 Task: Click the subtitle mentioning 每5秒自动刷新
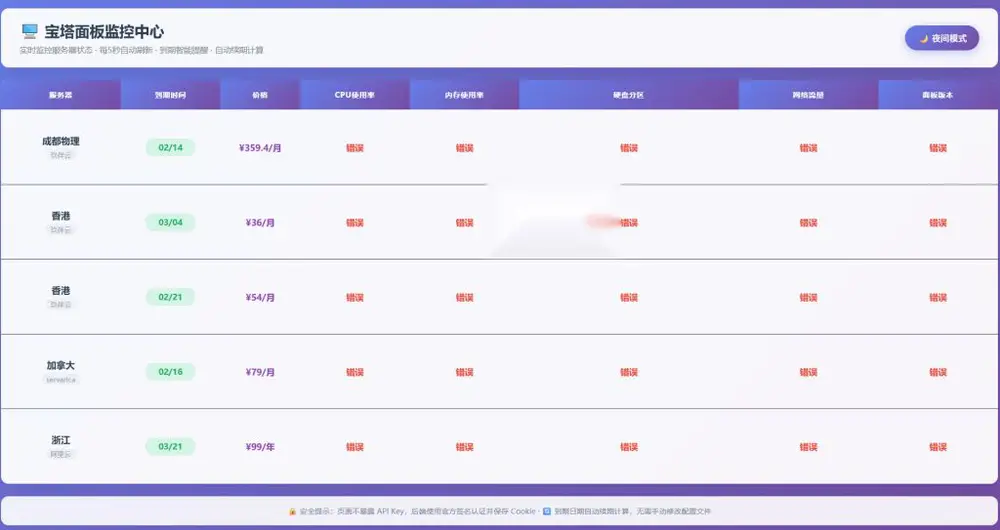142,50
